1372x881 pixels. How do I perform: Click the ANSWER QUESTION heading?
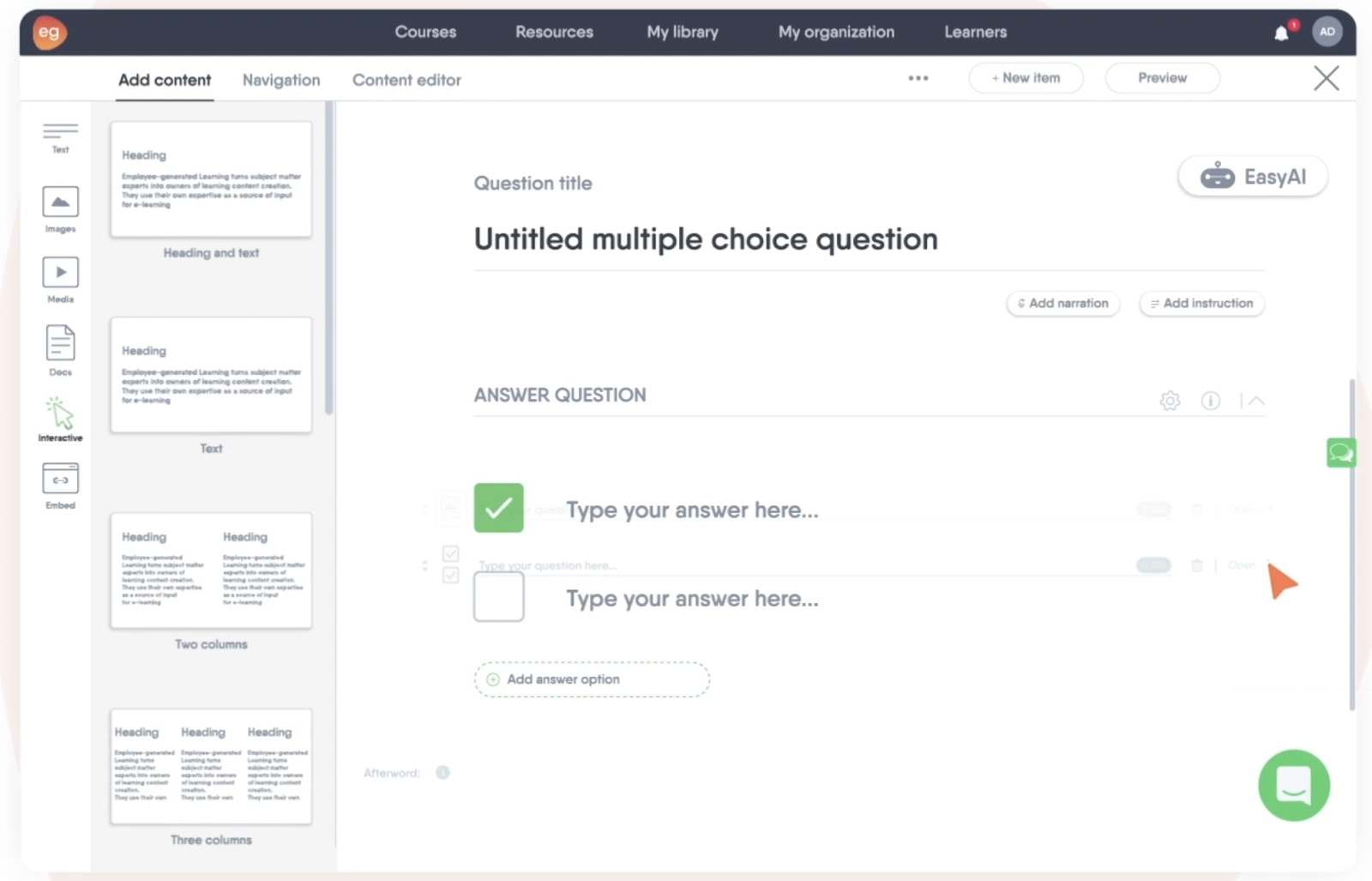[x=560, y=395]
